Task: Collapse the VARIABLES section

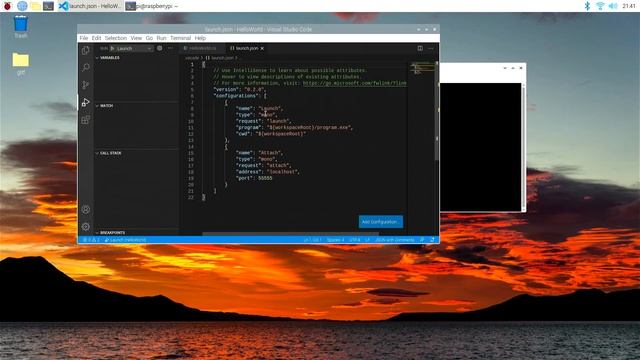Action: [137, 58]
